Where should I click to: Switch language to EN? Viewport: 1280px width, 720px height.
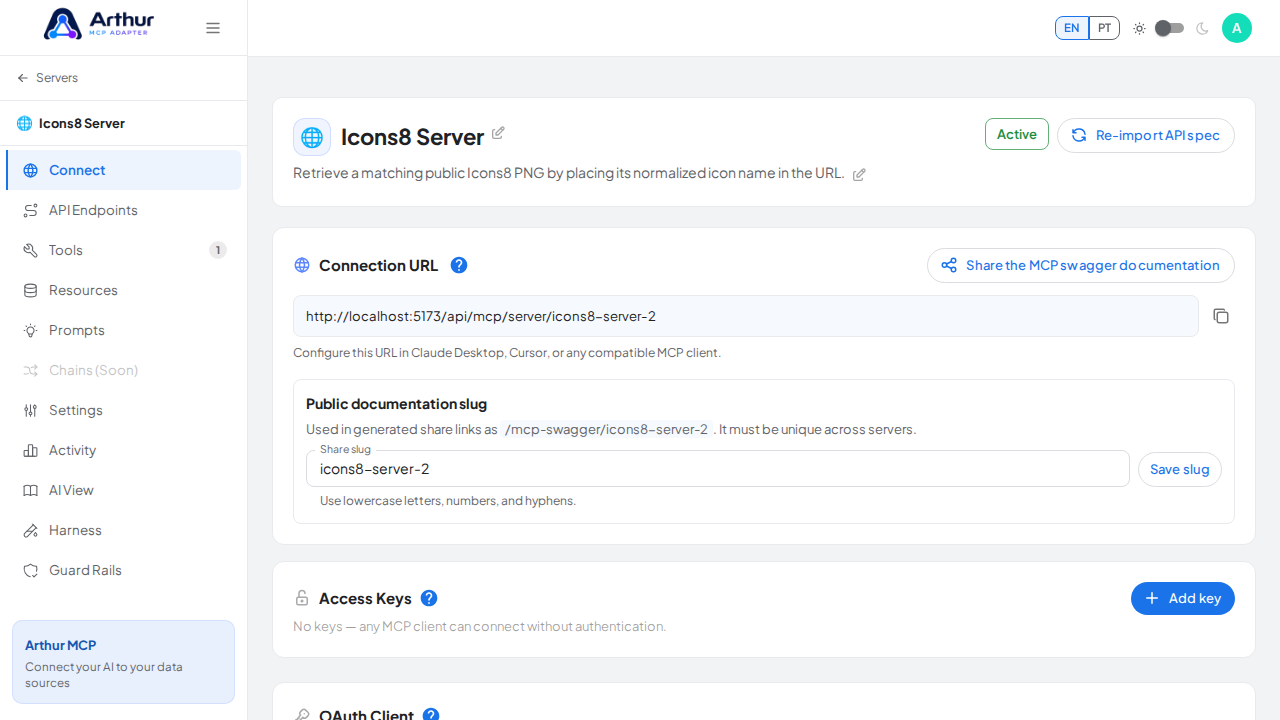pos(1072,28)
